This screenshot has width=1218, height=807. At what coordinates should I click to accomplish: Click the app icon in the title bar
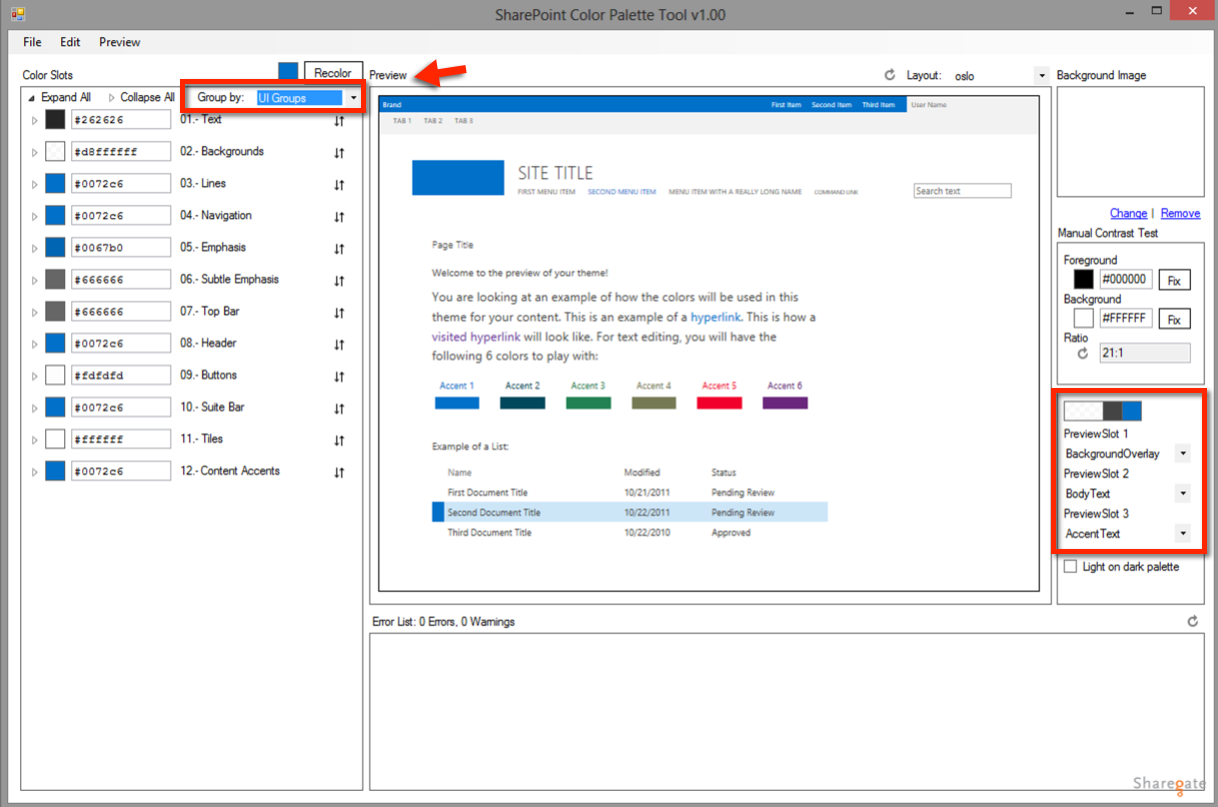18,14
